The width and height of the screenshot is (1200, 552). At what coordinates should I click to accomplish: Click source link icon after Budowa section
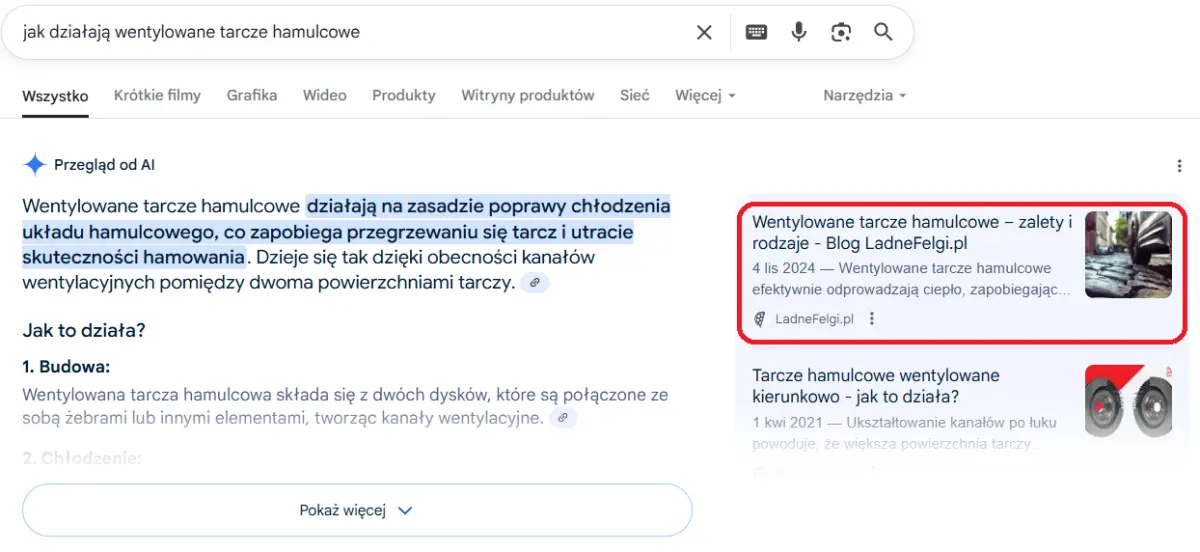(x=563, y=417)
